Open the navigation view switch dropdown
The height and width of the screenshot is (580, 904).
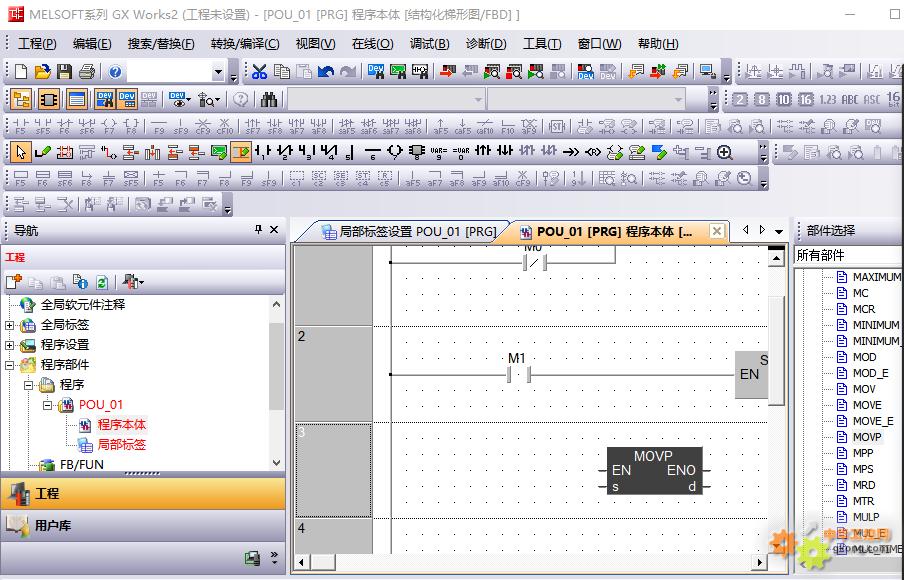[x=134, y=282]
